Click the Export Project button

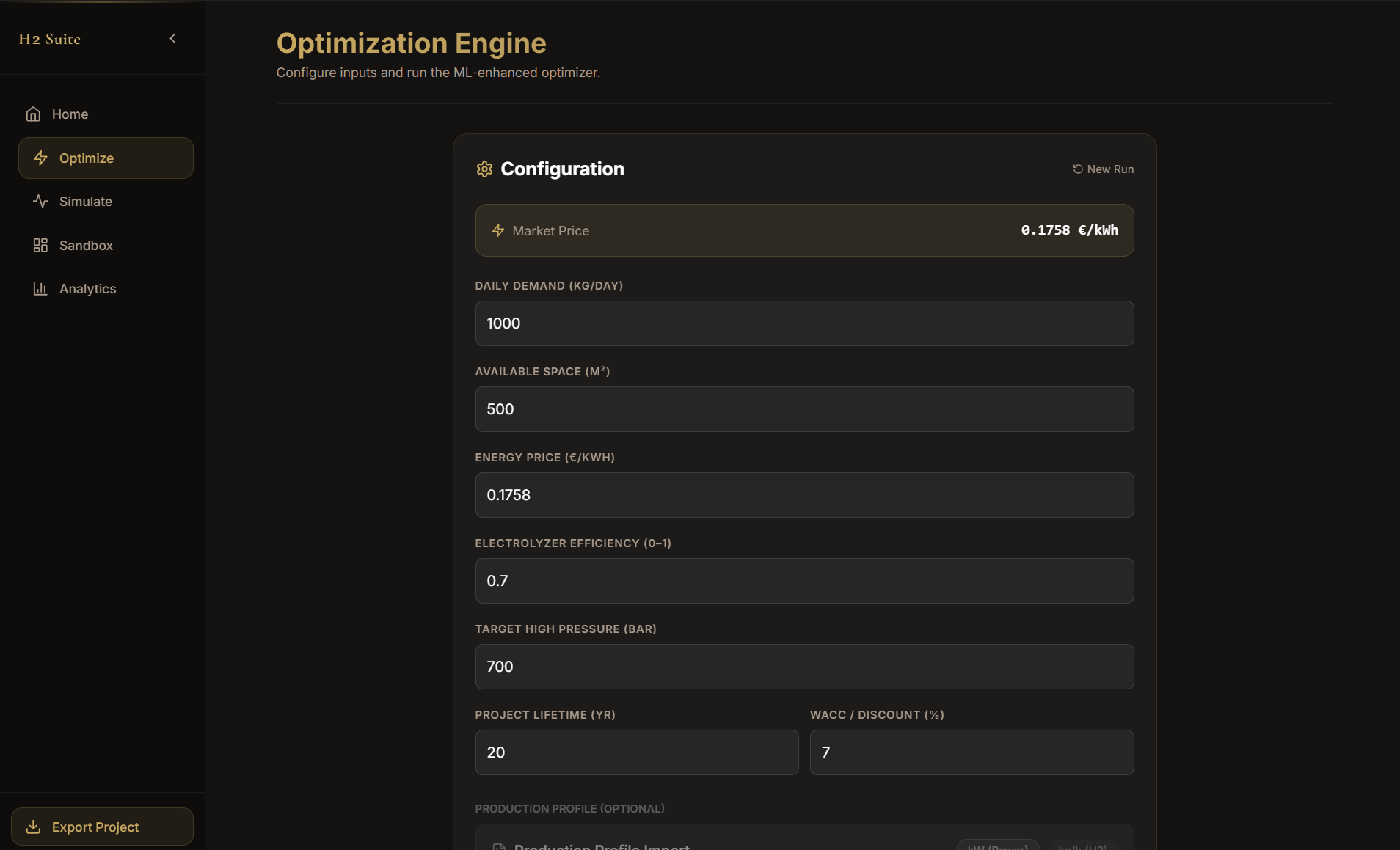coord(102,827)
